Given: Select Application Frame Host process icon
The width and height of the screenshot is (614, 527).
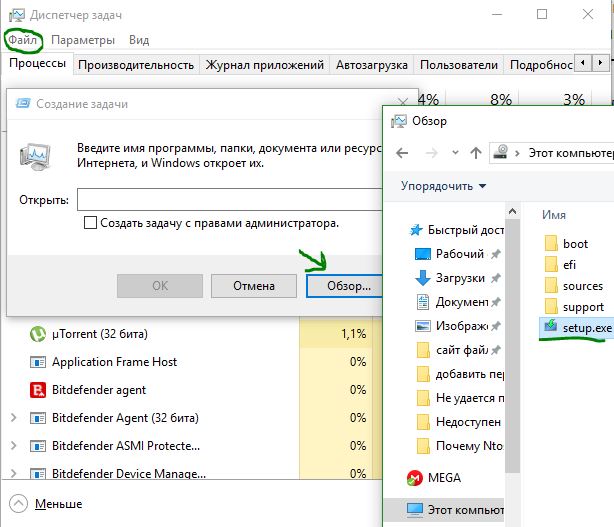Looking at the screenshot, I should (38, 362).
